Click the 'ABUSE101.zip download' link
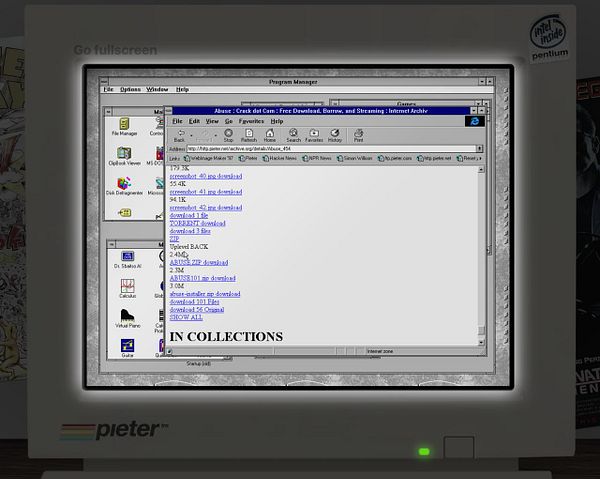The height and width of the screenshot is (479, 600). click(202, 278)
